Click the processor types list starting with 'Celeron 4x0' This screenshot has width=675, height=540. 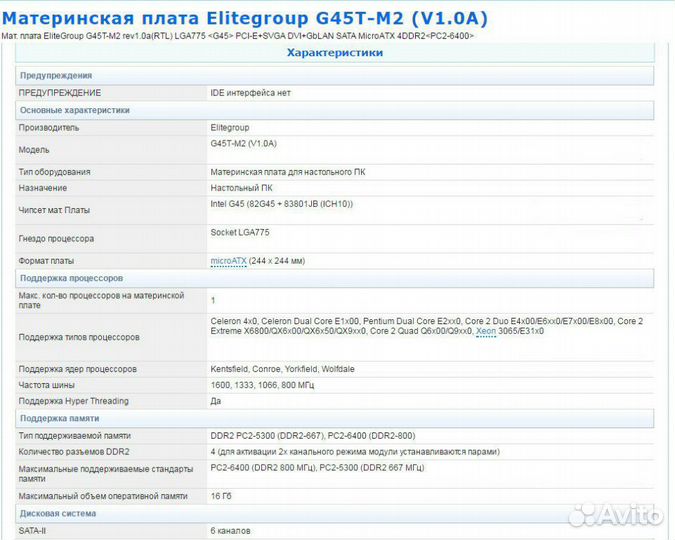(x=427, y=326)
